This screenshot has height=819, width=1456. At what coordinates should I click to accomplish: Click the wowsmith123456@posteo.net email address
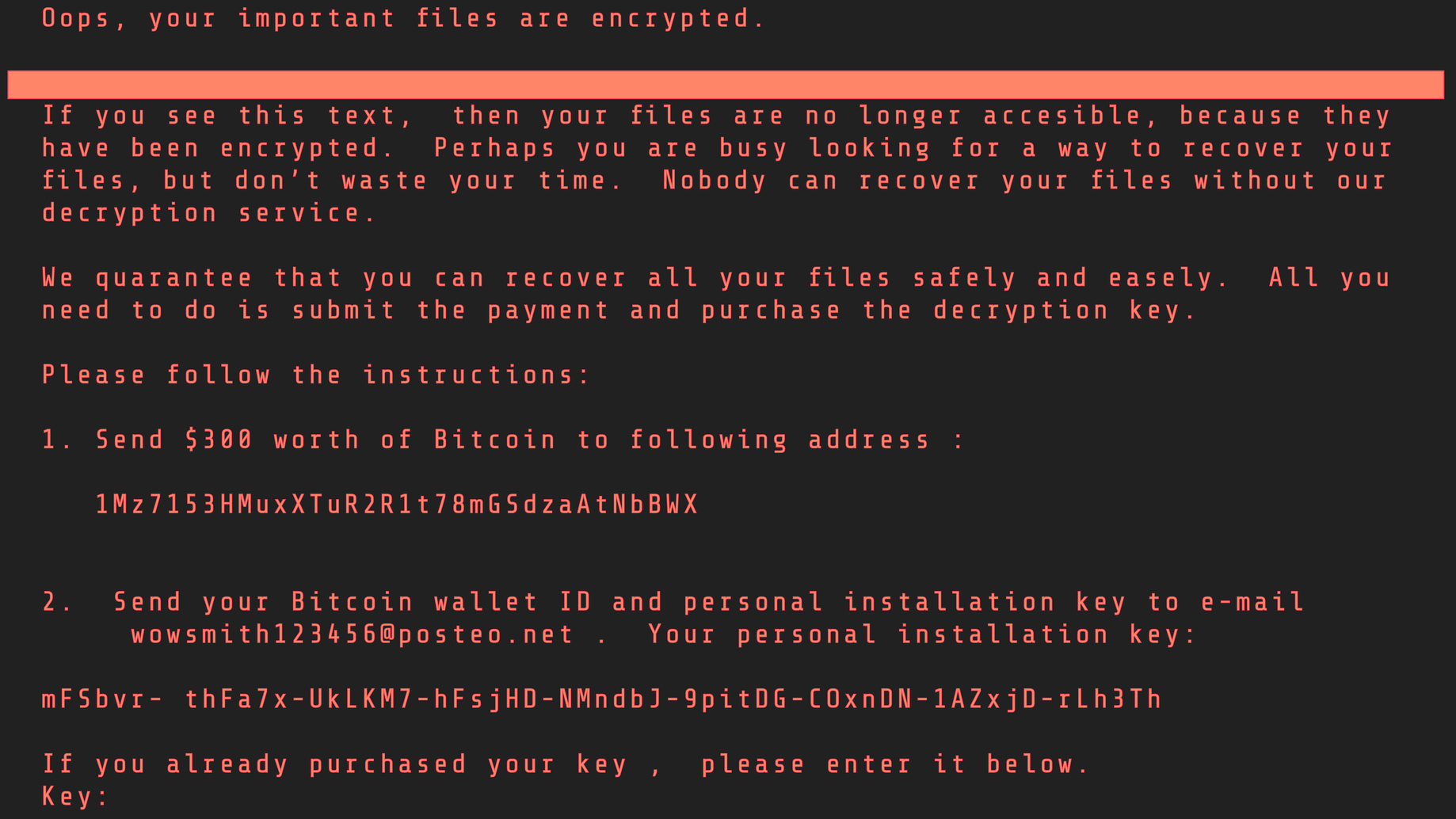pos(353,634)
